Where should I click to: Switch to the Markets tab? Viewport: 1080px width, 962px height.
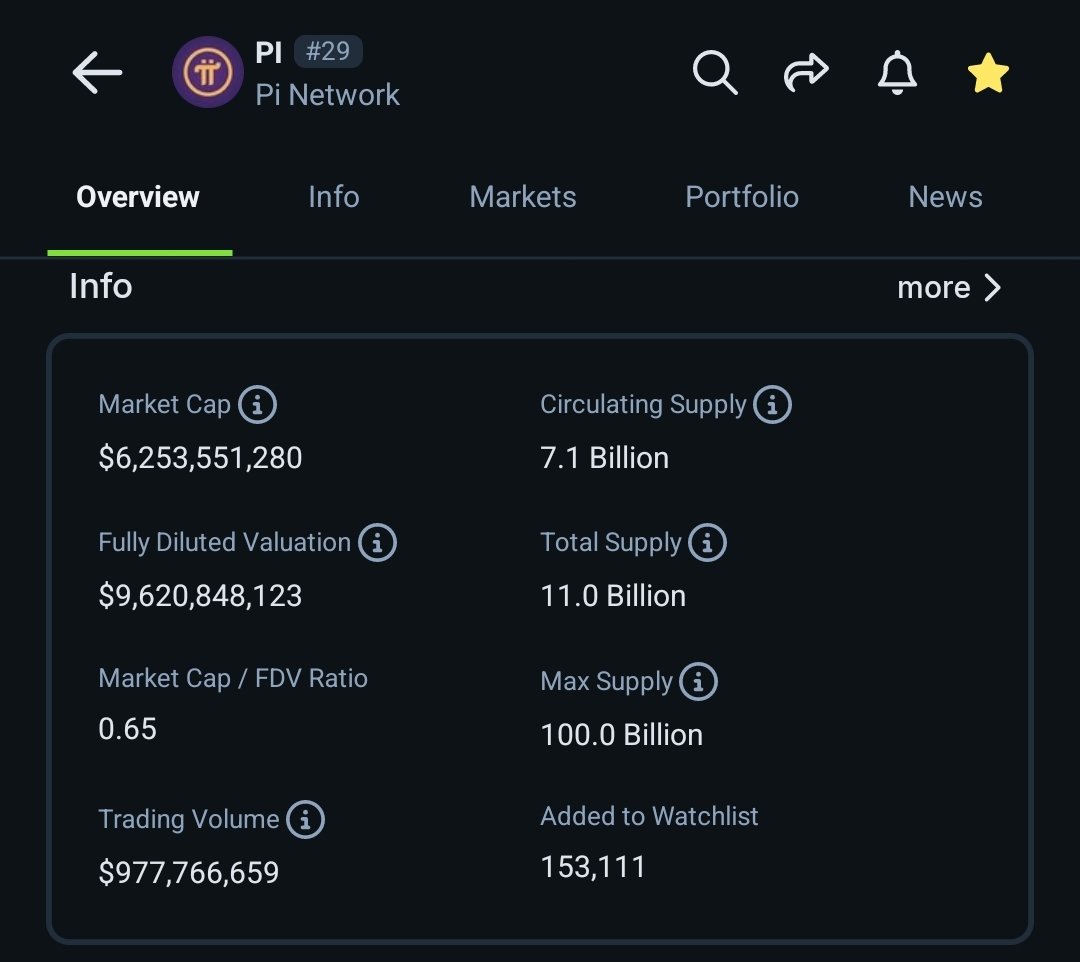pos(522,197)
